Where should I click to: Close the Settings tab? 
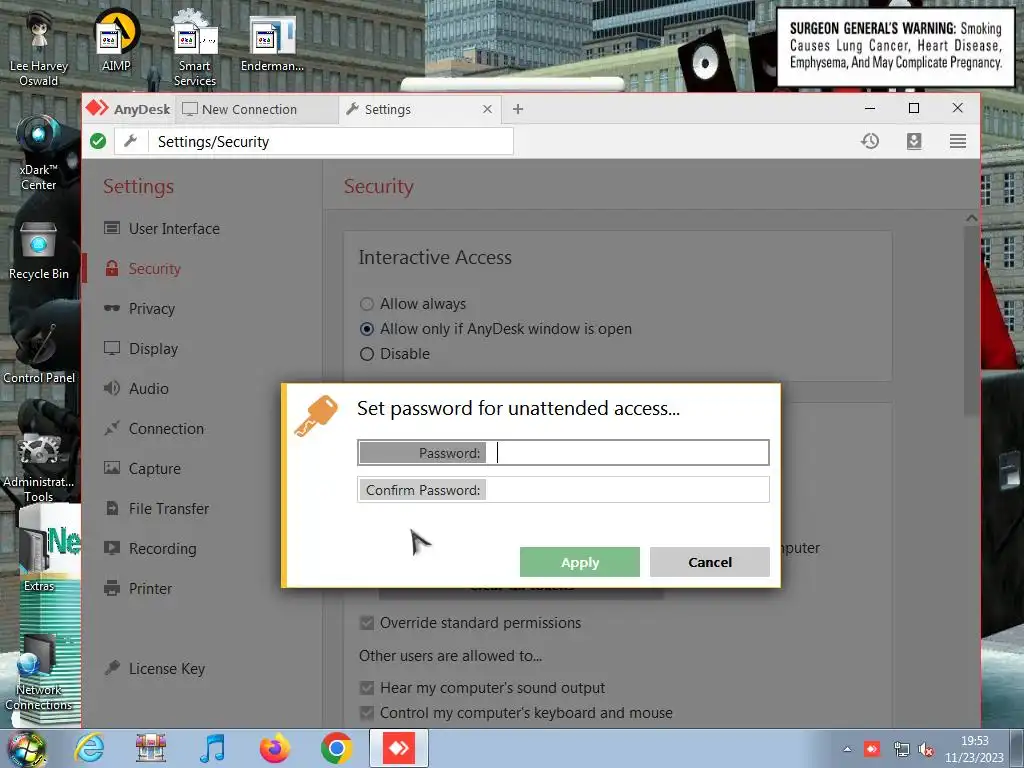[487, 109]
